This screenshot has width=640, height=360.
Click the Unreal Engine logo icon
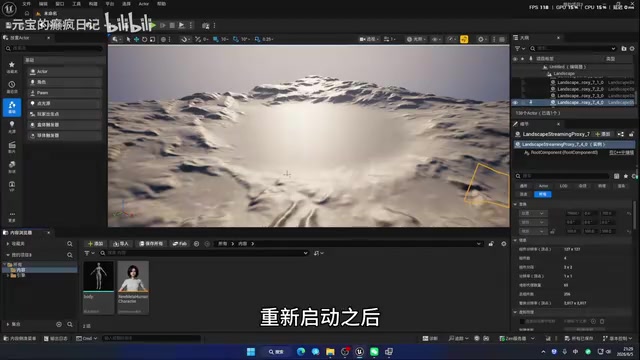[9, 8]
